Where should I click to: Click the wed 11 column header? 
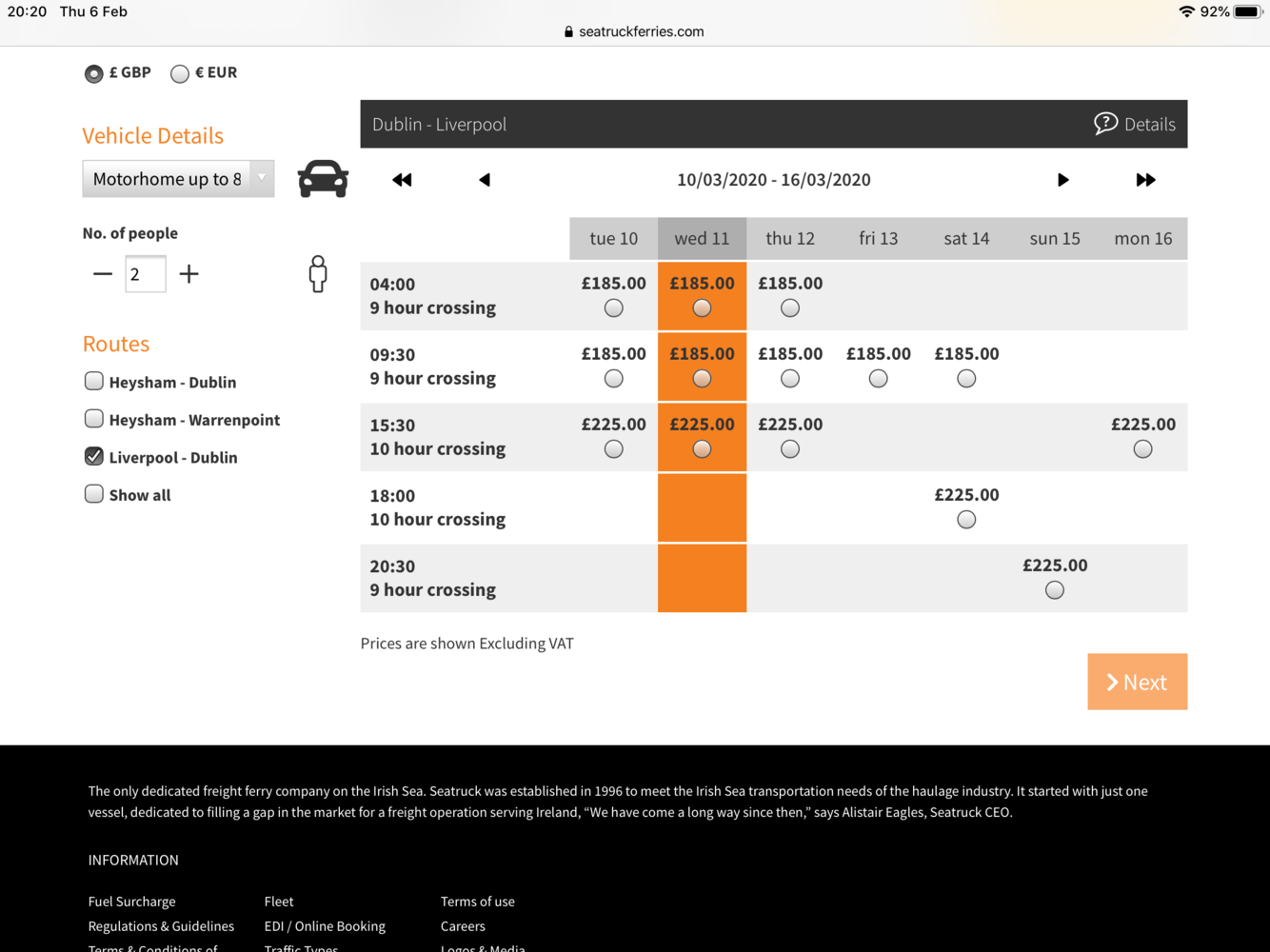[x=702, y=239]
